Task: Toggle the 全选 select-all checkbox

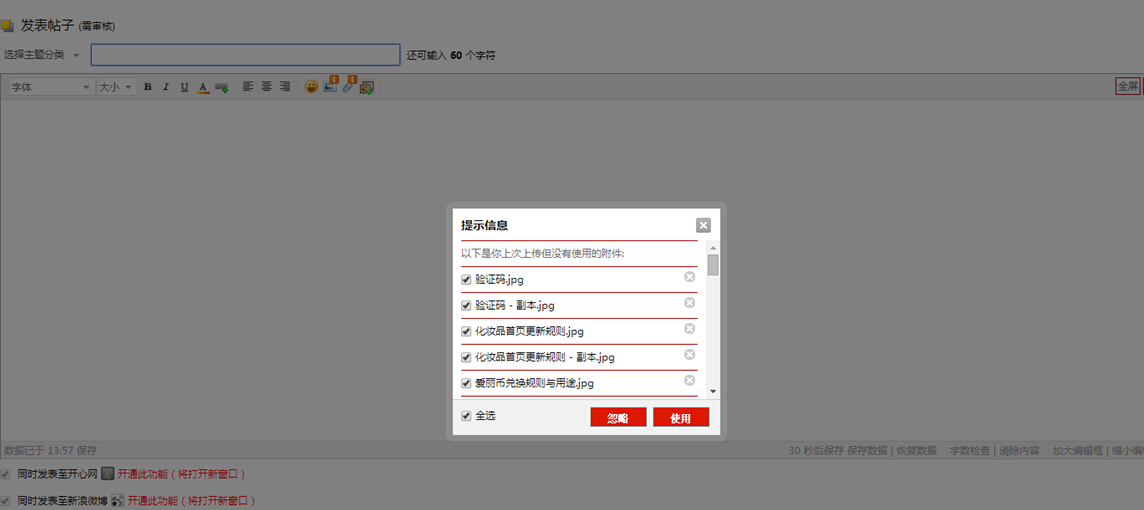Action: [x=466, y=416]
